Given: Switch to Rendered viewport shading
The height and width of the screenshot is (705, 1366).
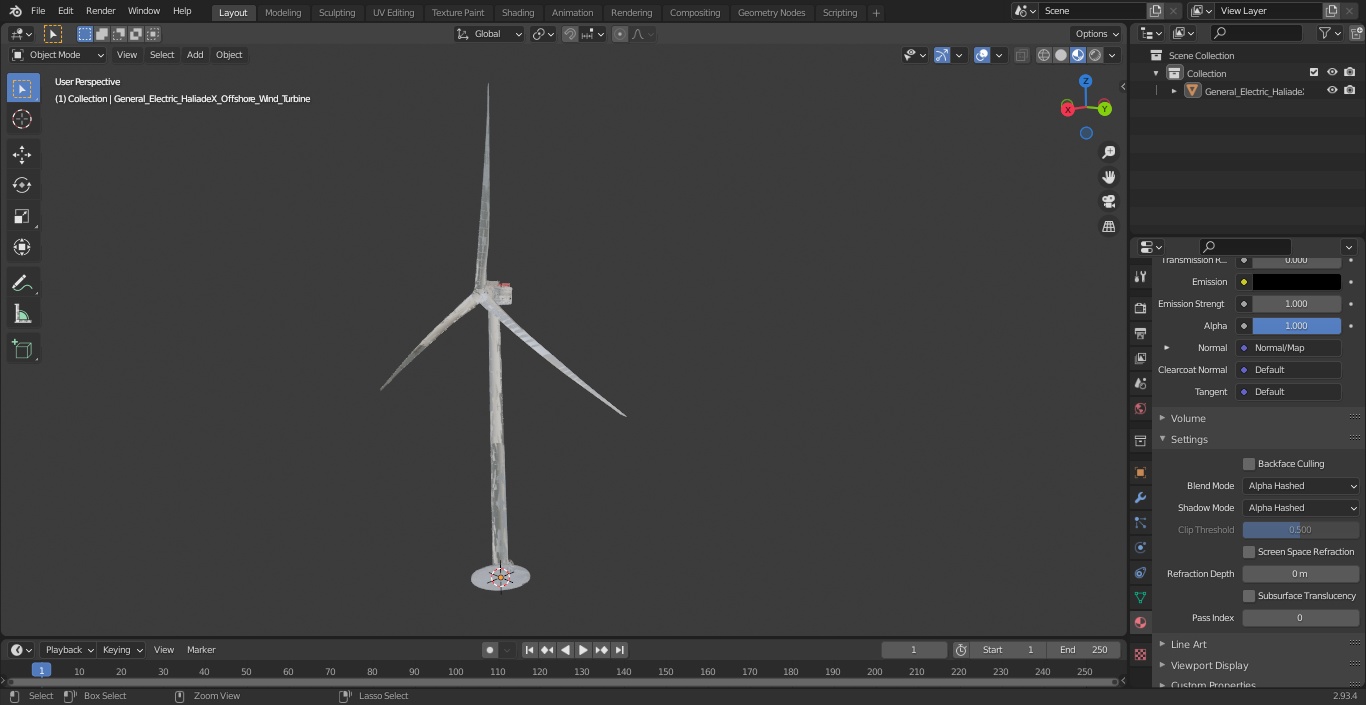Looking at the screenshot, I should coord(1095,55).
